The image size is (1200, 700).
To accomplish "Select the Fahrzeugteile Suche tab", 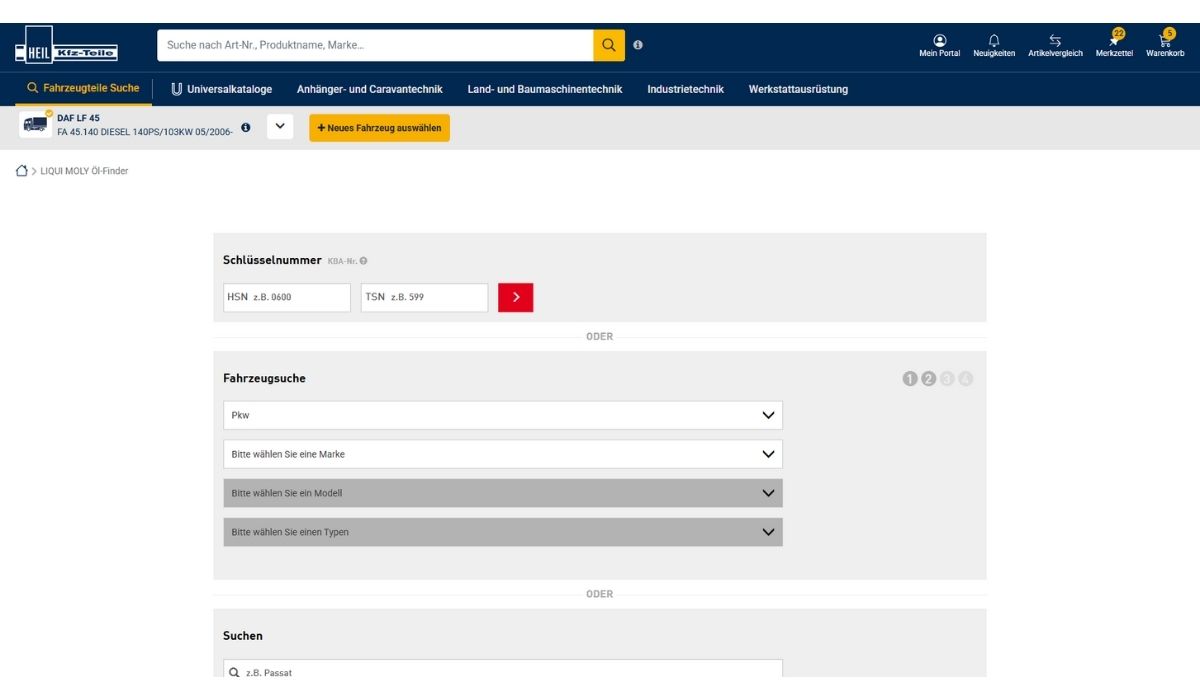I will 84,89.
